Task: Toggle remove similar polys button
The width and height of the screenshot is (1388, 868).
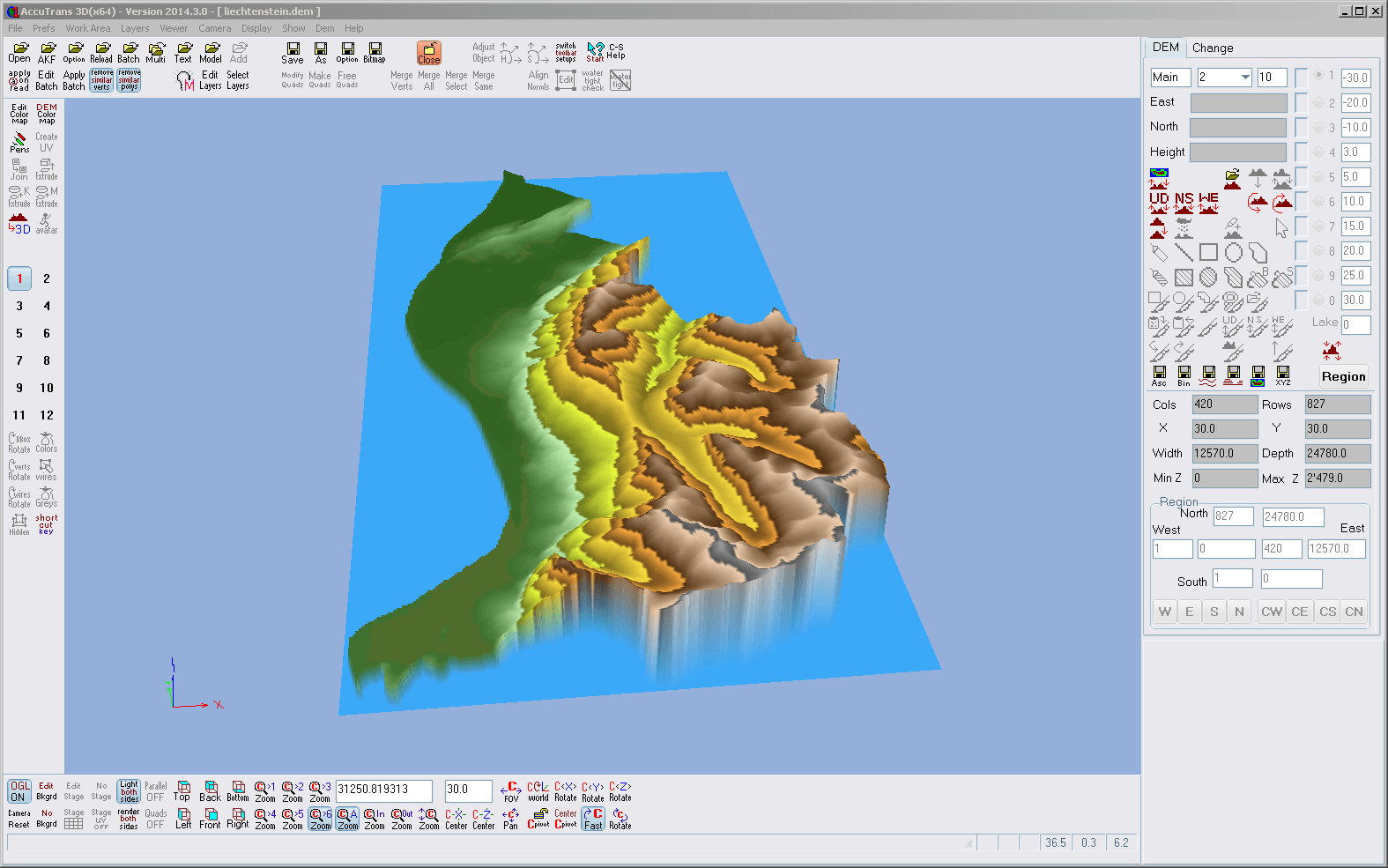Action: point(129,80)
